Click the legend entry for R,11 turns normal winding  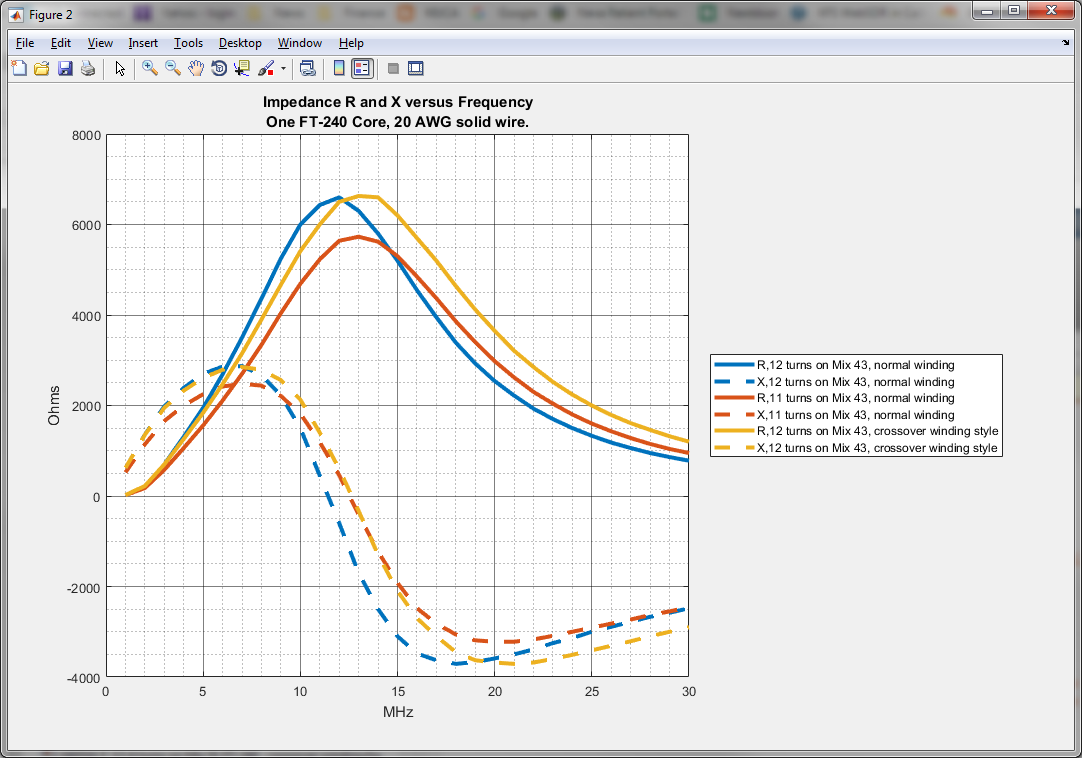tap(855, 398)
